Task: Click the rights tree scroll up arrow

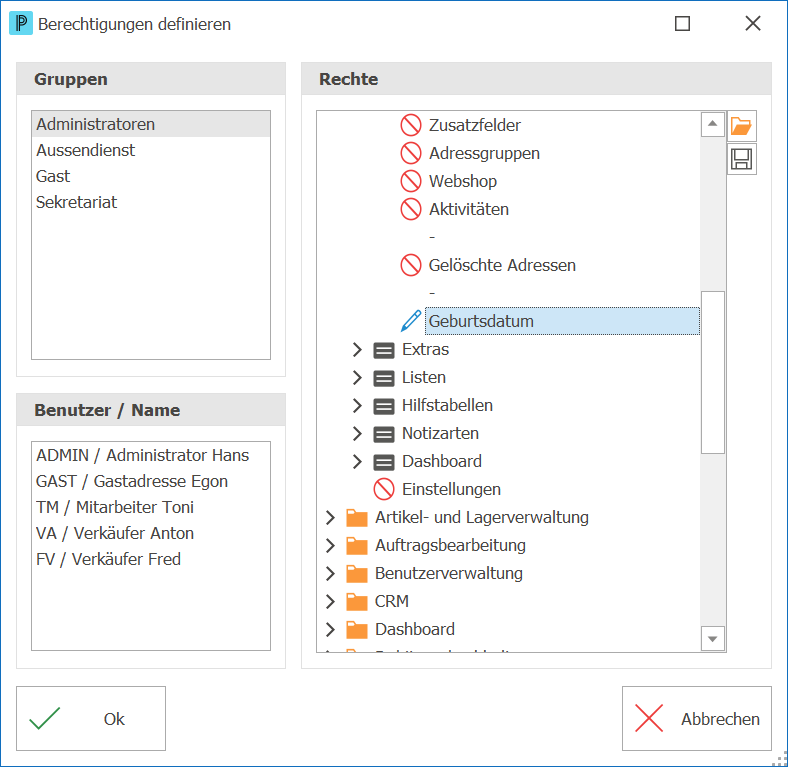Action: coord(713,124)
